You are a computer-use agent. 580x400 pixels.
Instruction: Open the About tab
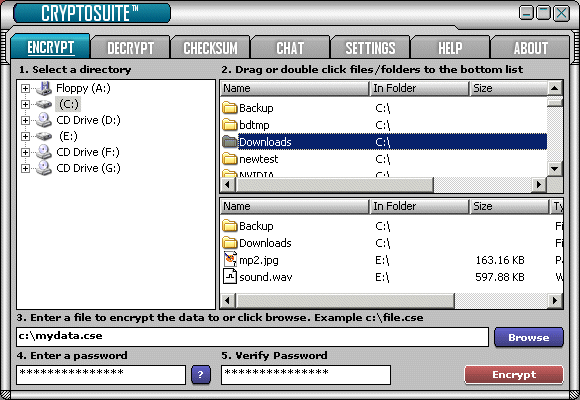[x=530, y=48]
